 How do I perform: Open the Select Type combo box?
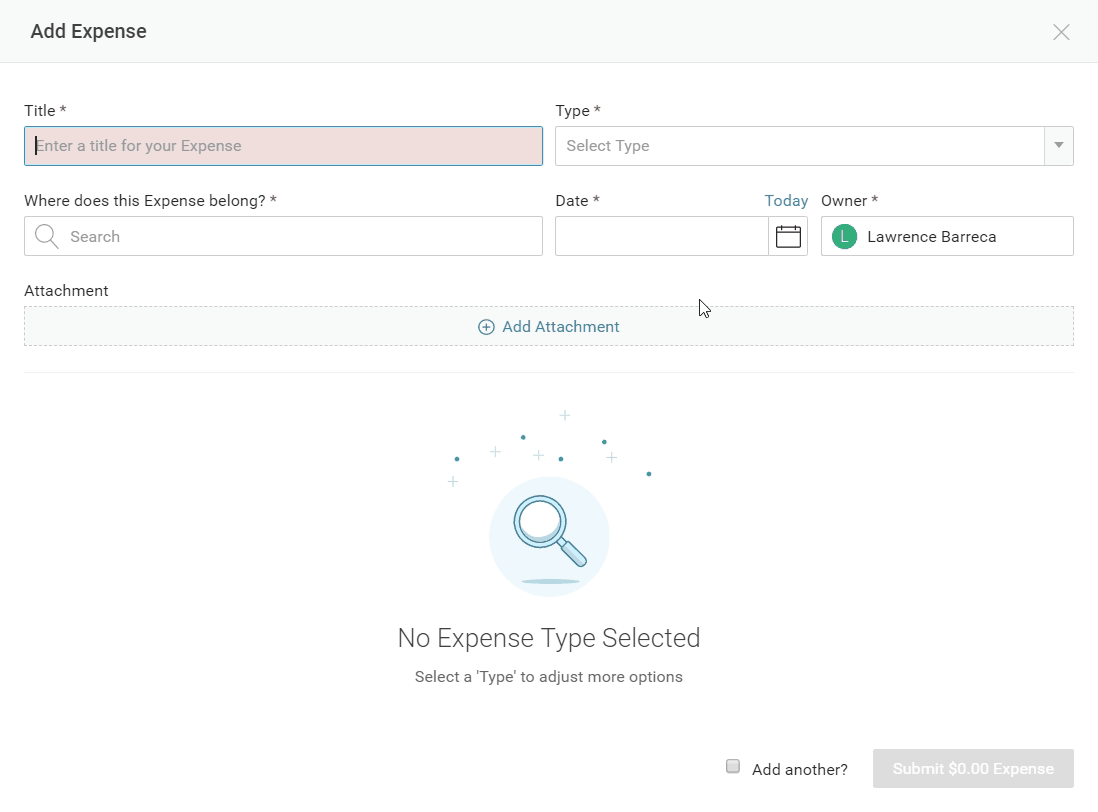800,146
